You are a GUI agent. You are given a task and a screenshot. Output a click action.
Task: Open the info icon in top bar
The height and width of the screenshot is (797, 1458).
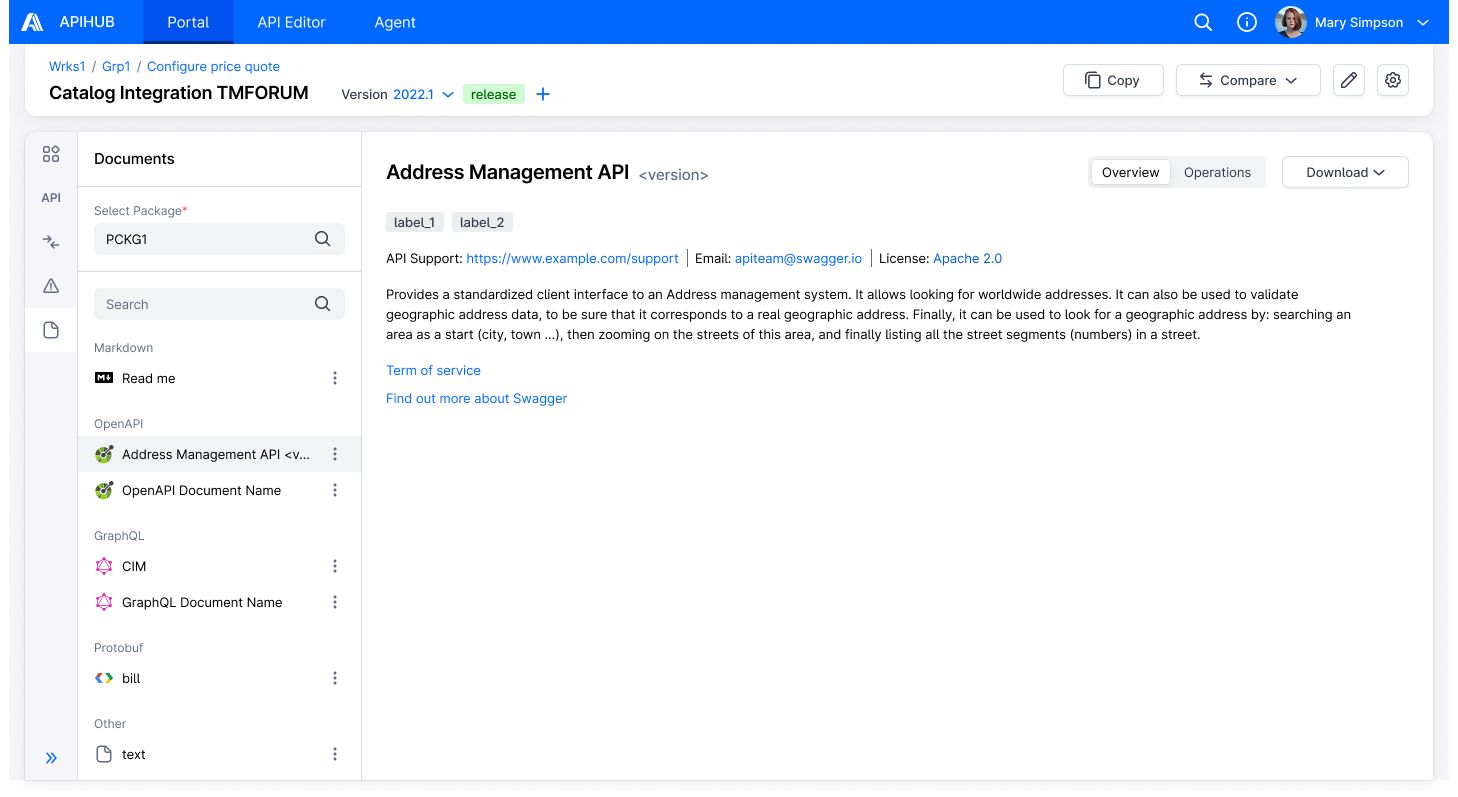[x=1247, y=22]
